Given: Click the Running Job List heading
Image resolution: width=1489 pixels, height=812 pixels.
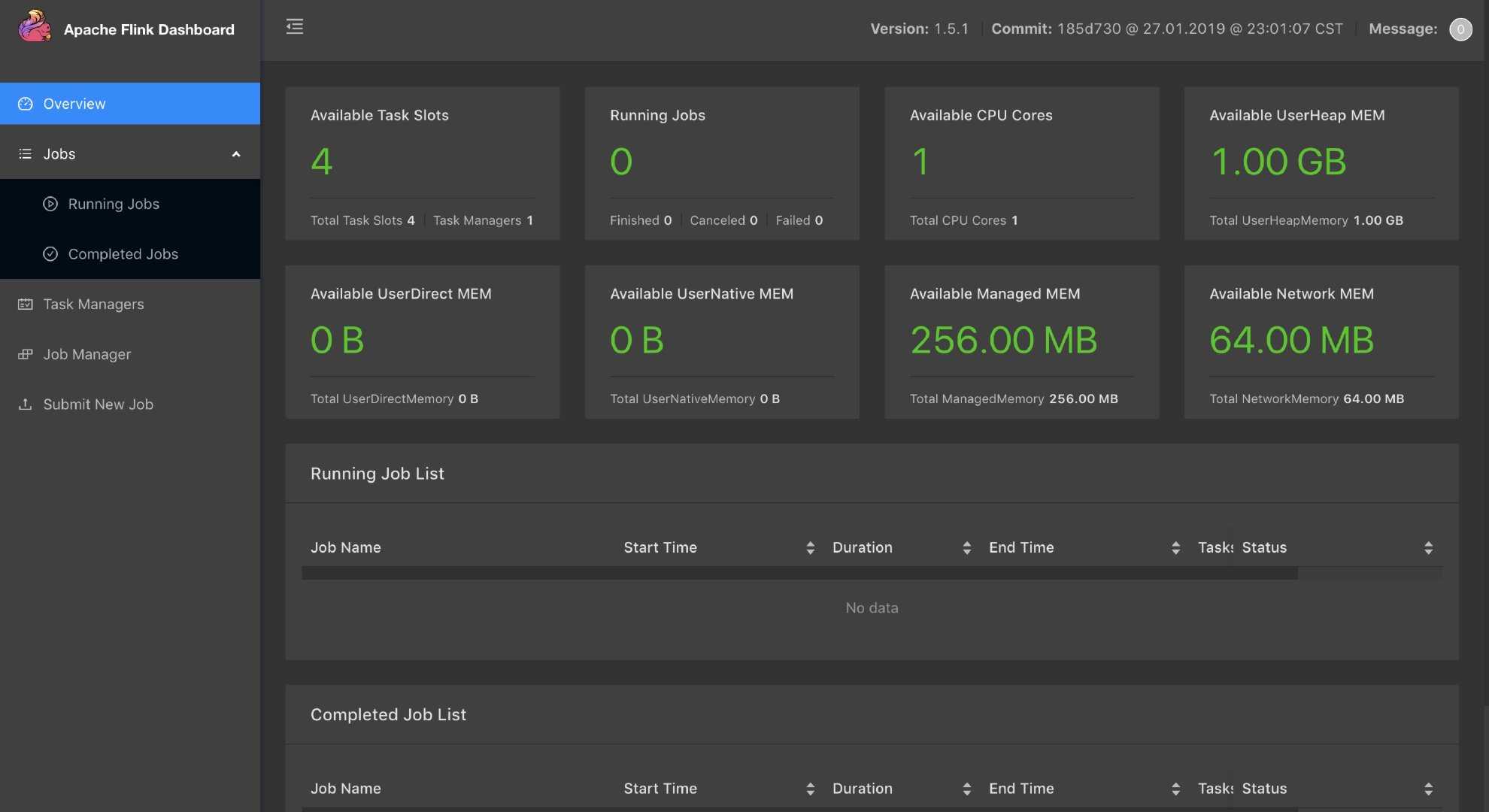Looking at the screenshot, I should (x=378, y=474).
